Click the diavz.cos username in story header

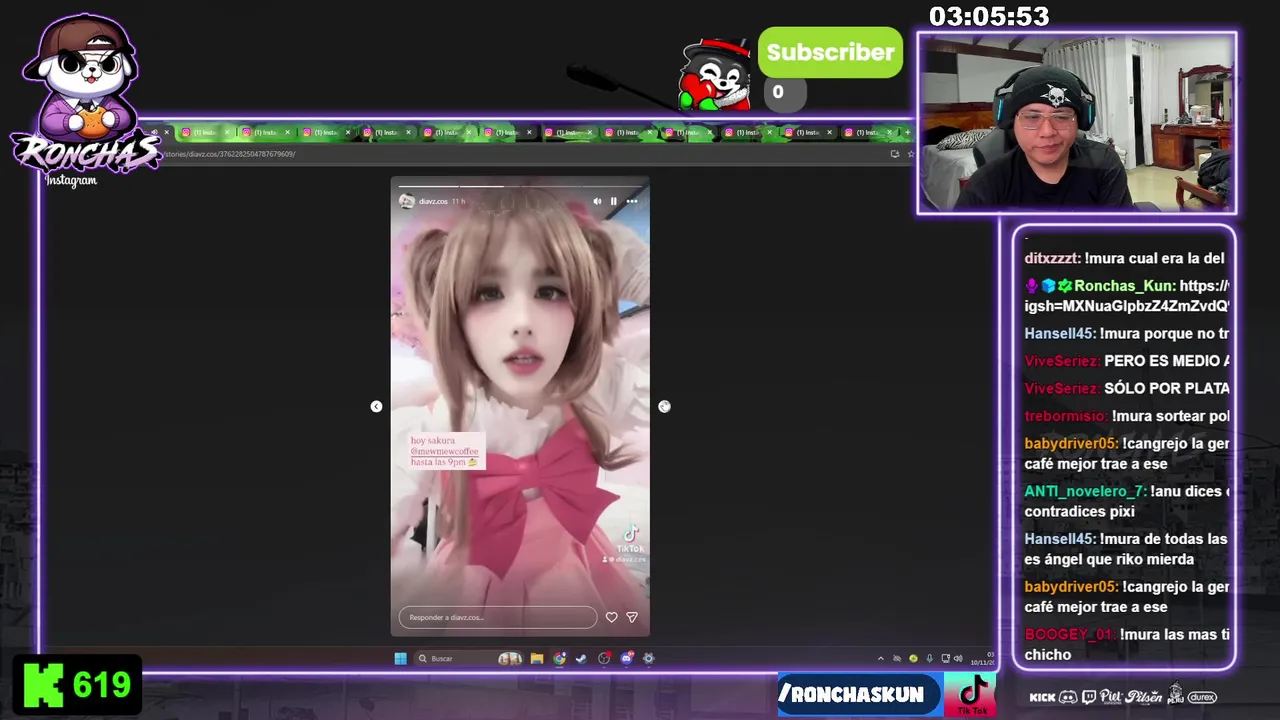point(433,201)
